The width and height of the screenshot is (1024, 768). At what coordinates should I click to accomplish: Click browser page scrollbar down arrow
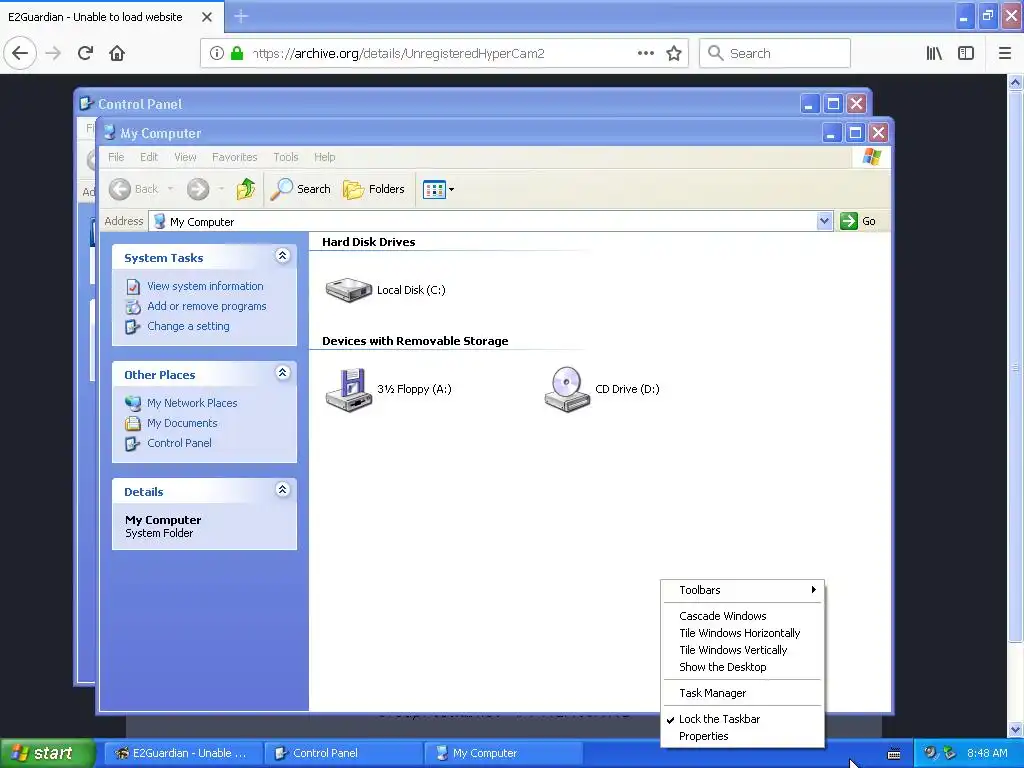[1016, 729]
